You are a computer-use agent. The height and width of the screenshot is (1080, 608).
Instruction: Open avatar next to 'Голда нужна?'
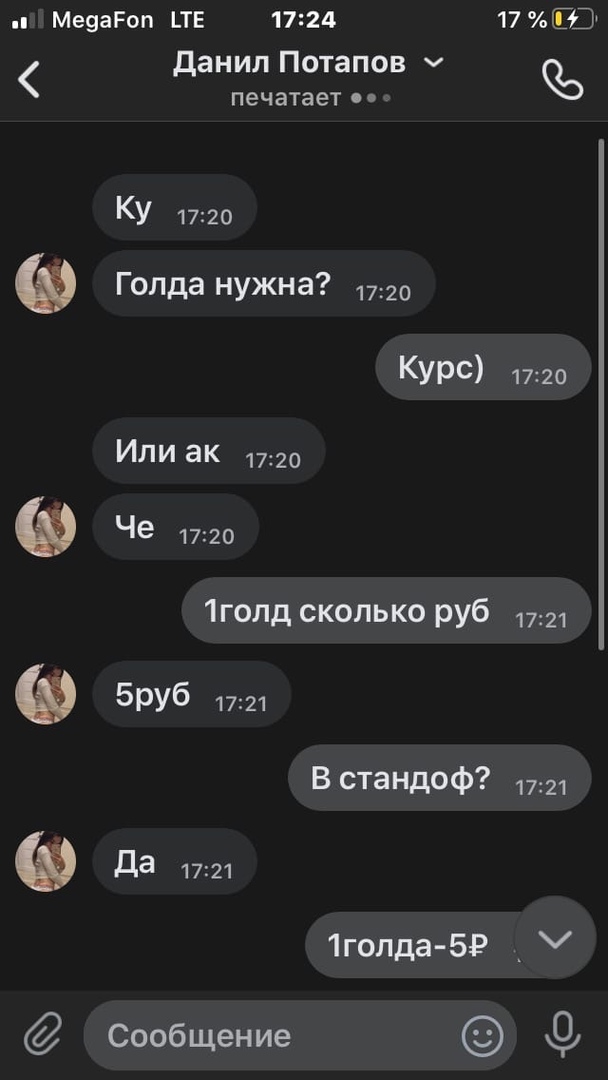pyautogui.click(x=45, y=283)
